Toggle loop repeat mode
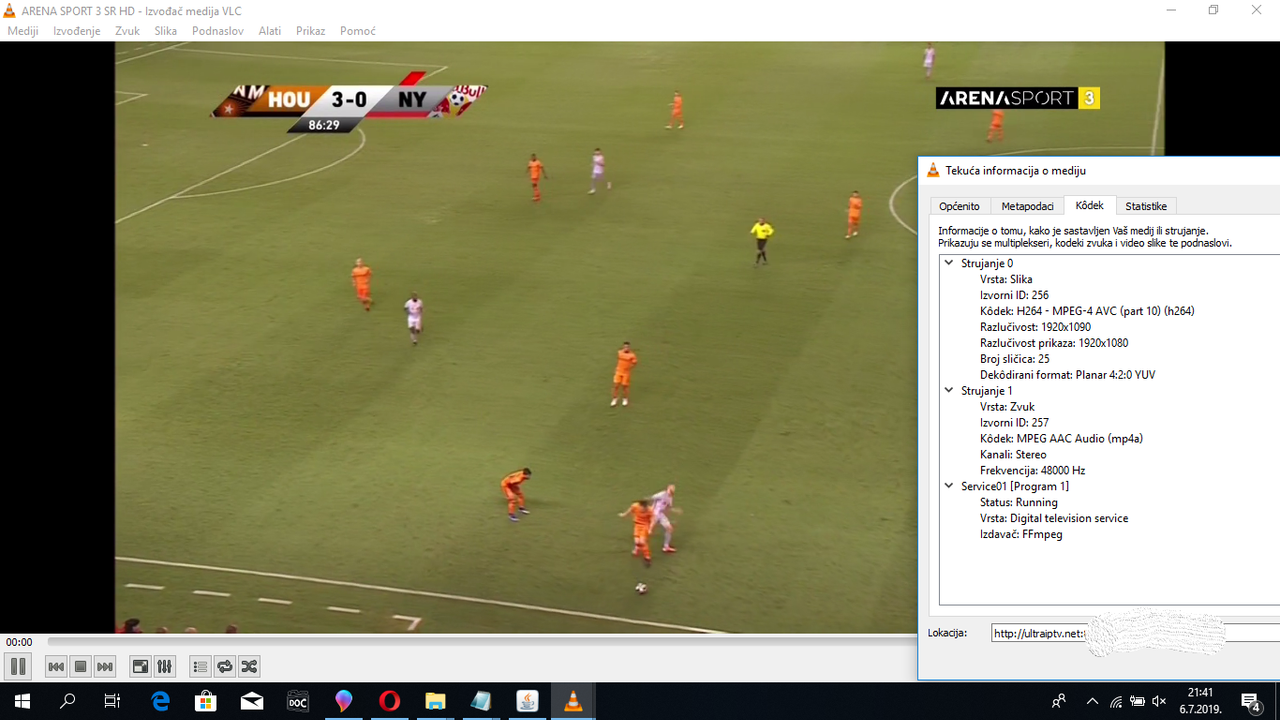This screenshot has height=720, width=1280. pos(225,667)
